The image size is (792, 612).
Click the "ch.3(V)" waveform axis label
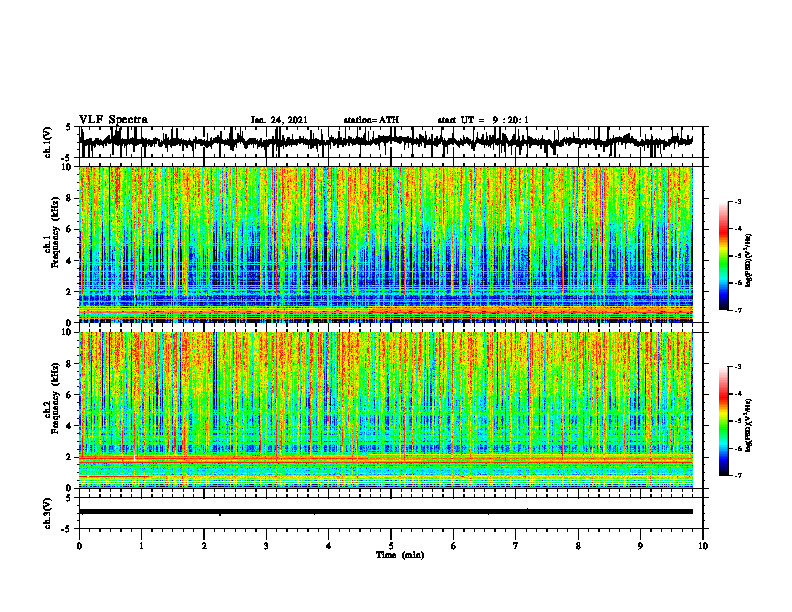click(47, 513)
